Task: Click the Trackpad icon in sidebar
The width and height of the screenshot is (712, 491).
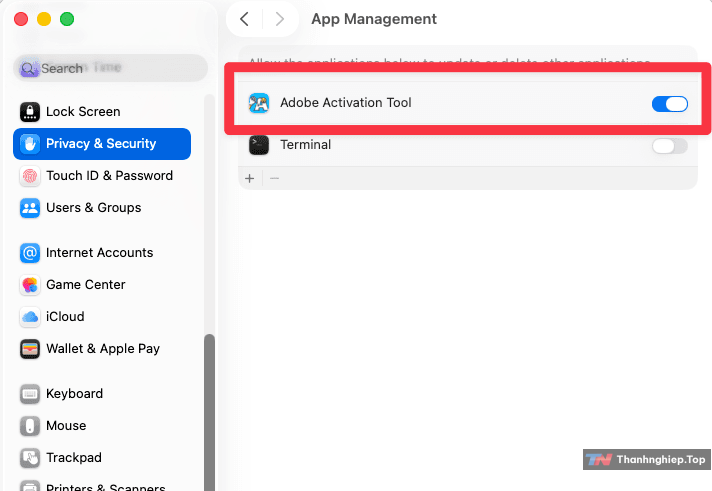Action: [x=30, y=458]
